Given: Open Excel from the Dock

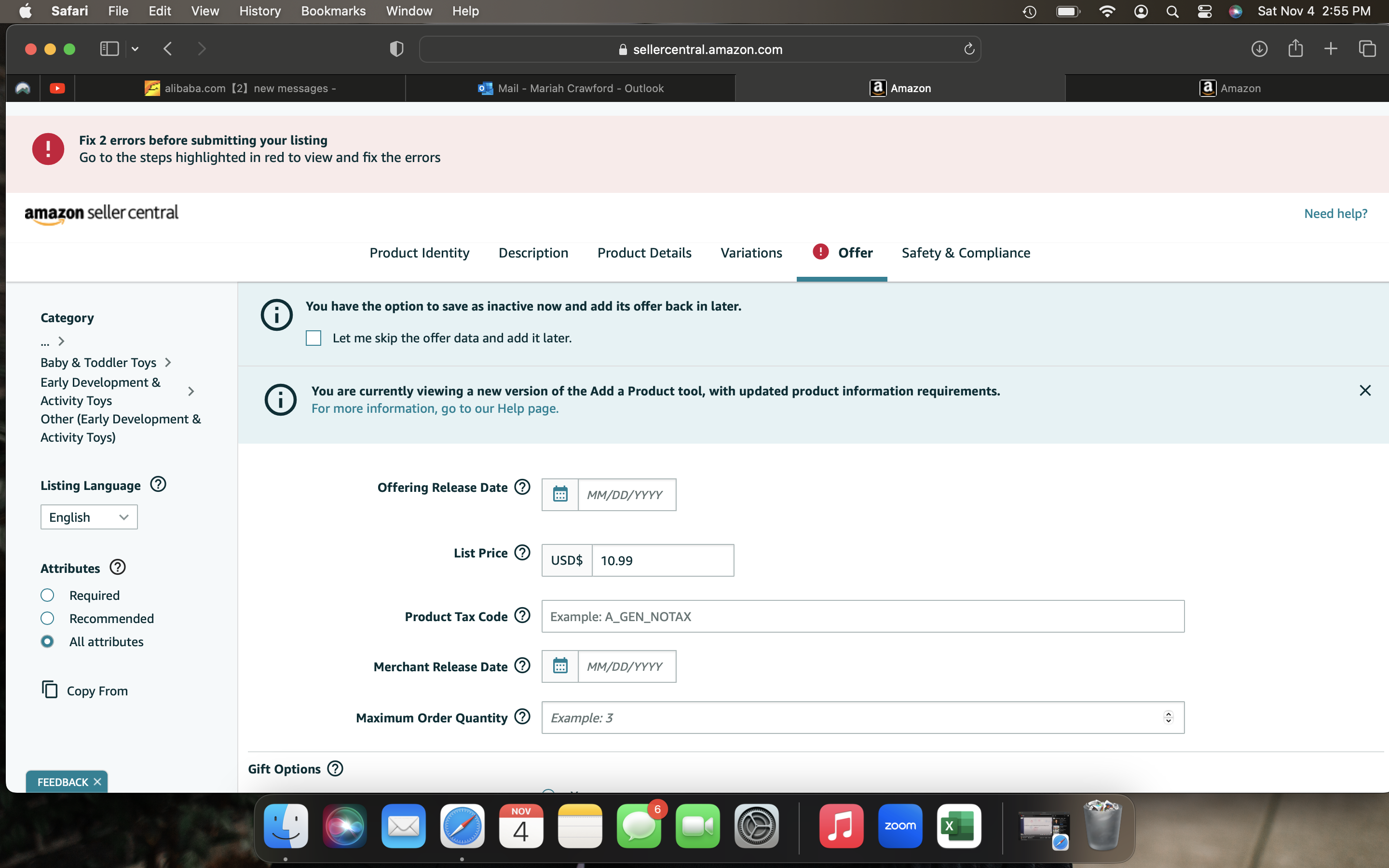Looking at the screenshot, I should coord(958,826).
